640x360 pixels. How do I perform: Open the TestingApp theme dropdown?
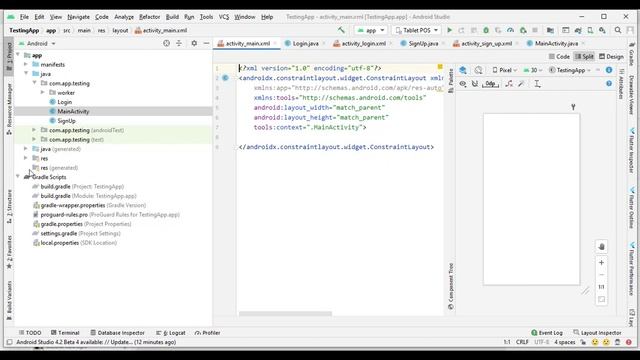(570, 70)
